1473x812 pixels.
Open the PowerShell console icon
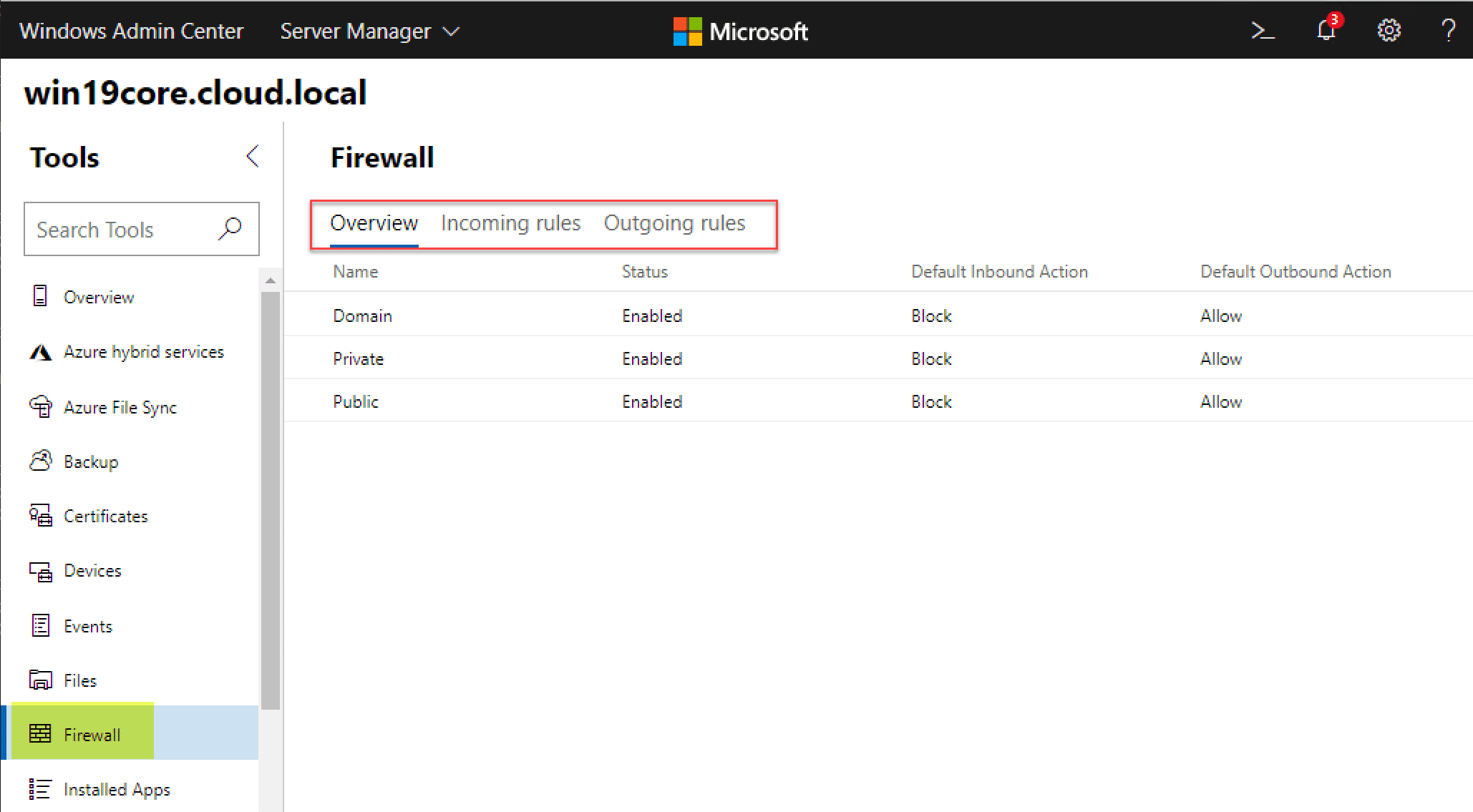(x=1263, y=31)
